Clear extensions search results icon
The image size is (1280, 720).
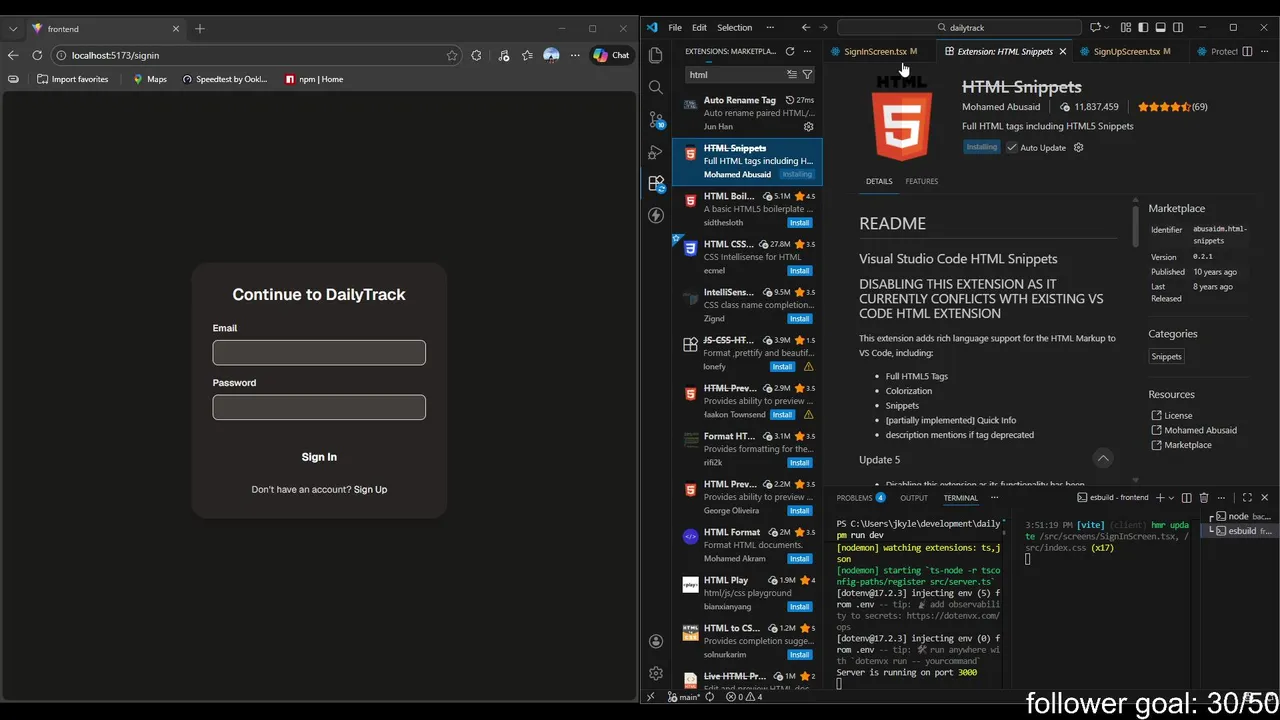[x=792, y=74]
